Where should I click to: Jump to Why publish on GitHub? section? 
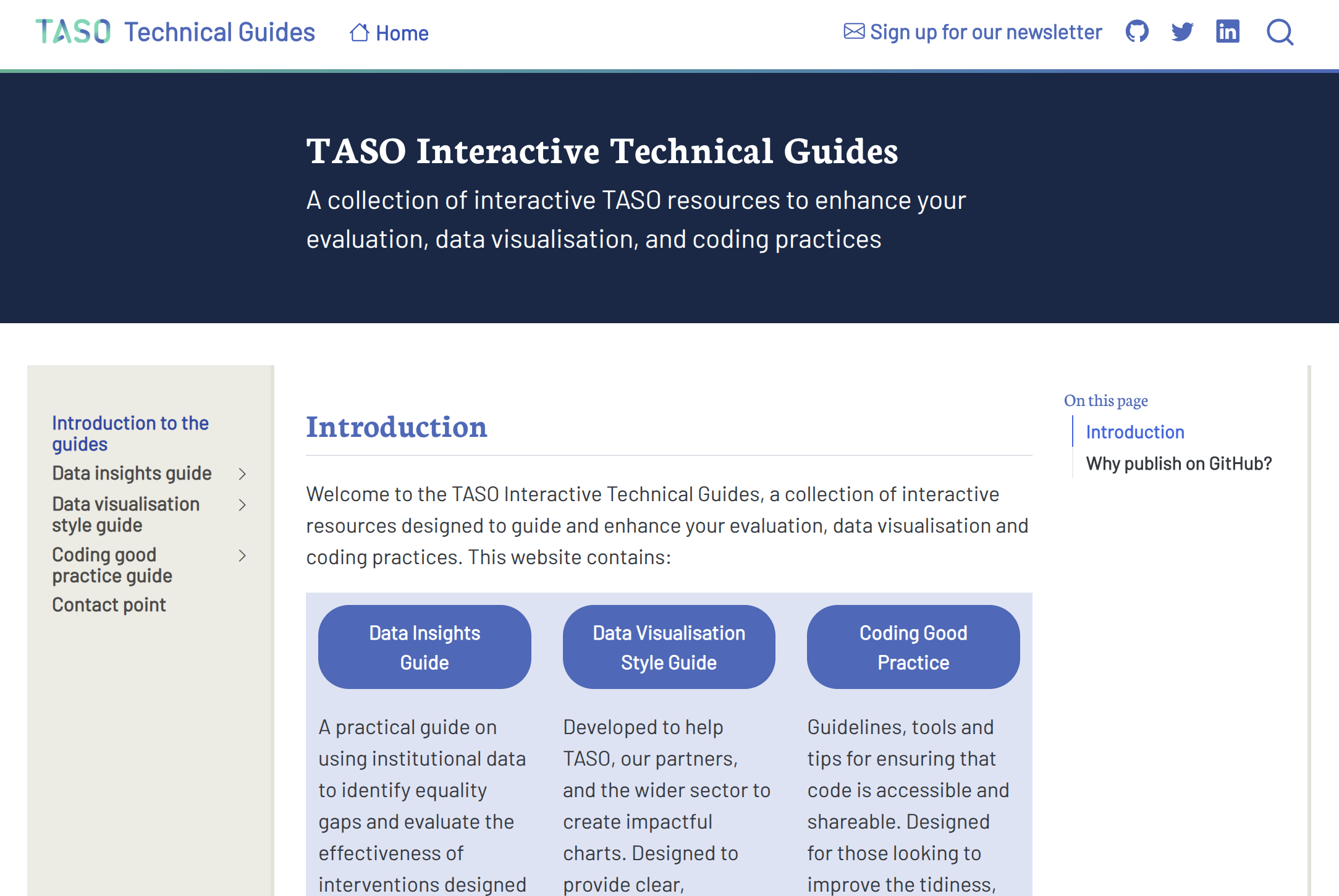pyautogui.click(x=1178, y=463)
